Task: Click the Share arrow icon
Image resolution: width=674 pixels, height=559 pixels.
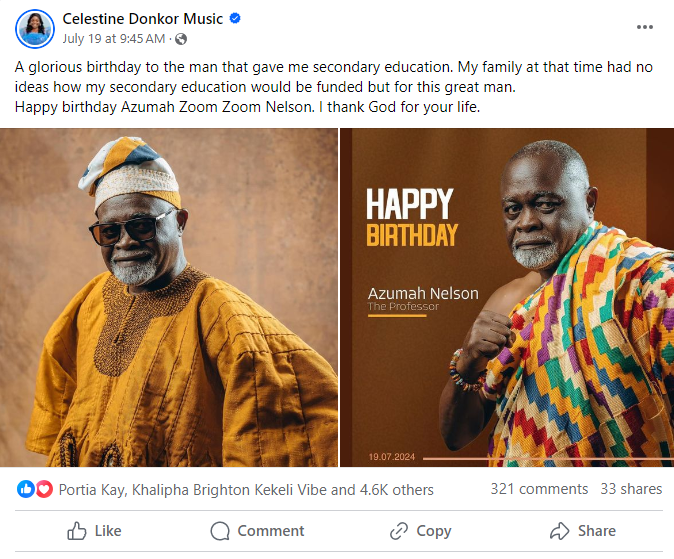Action: [x=560, y=531]
